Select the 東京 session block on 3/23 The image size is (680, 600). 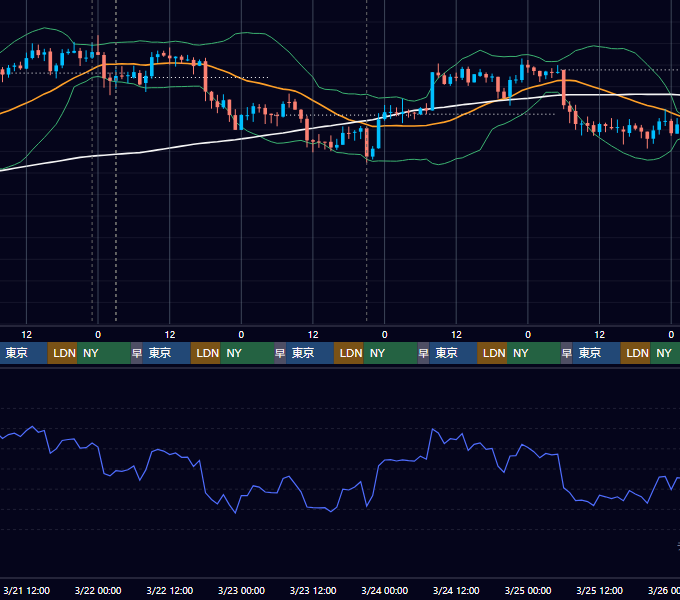[310, 353]
